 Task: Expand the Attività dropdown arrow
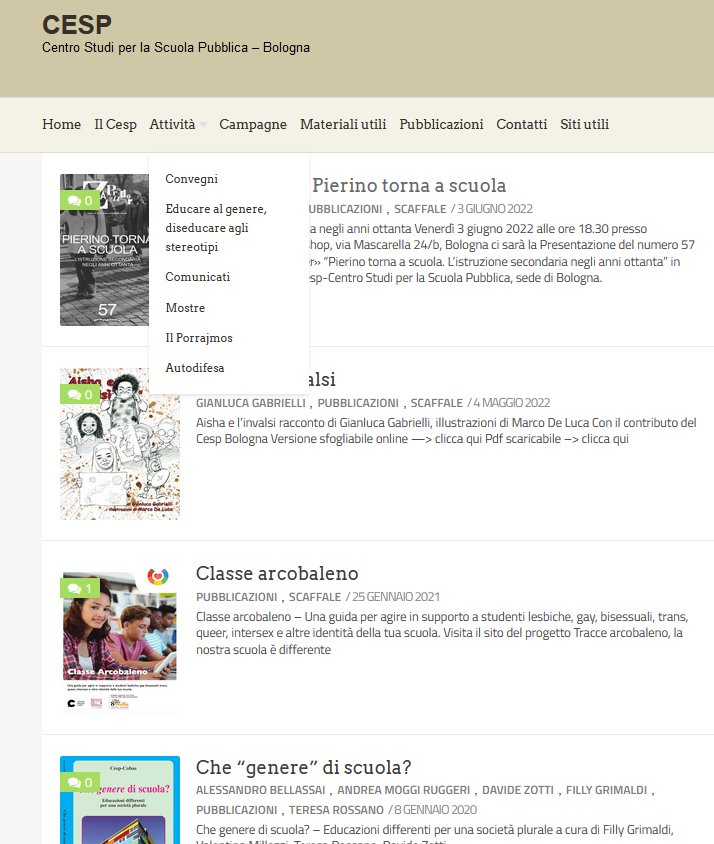click(x=203, y=125)
